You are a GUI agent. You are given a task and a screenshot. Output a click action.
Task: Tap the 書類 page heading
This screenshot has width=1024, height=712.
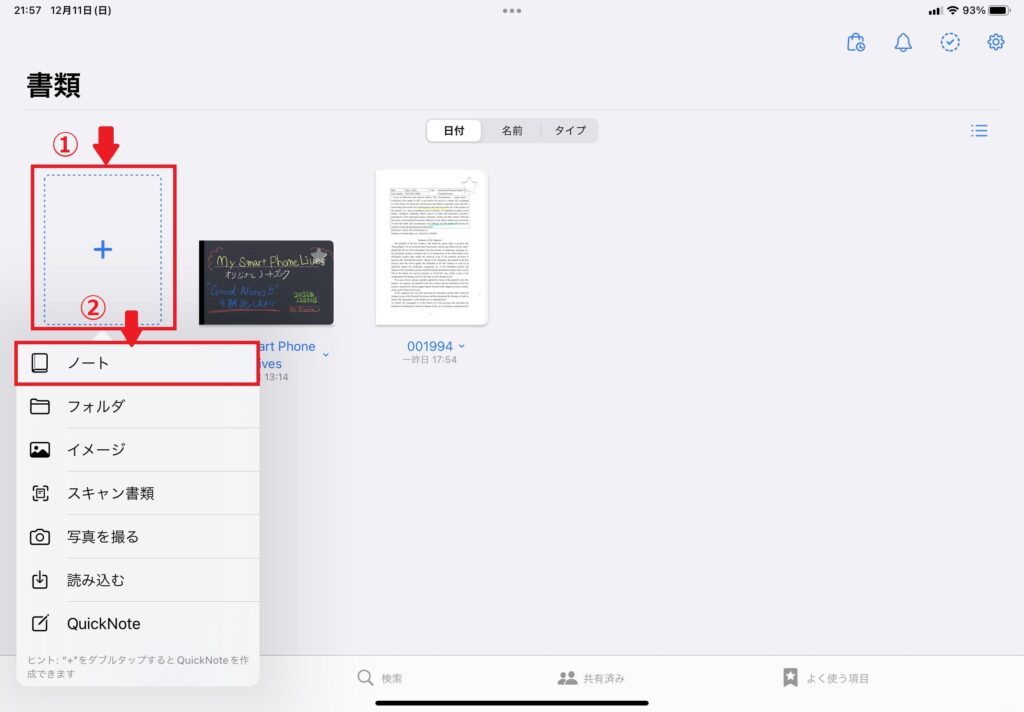[54, 86]
